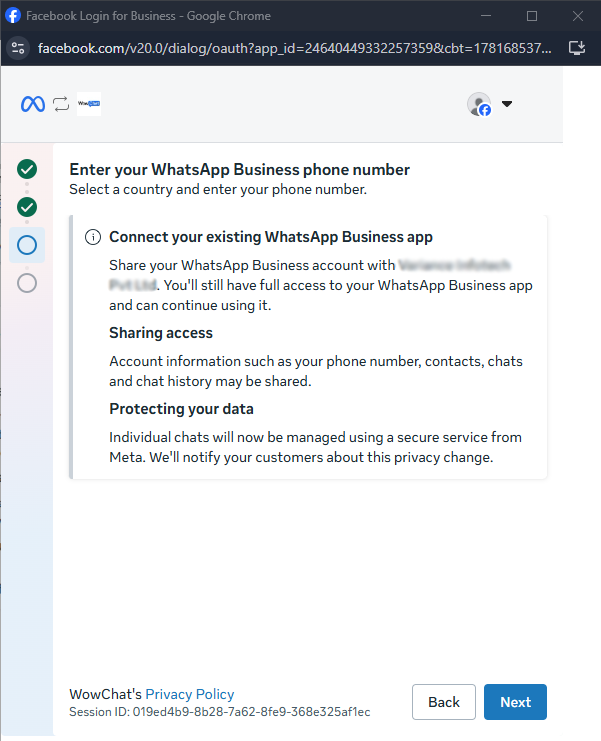This screenshot has width=601, height=741.
Task: Click the Next button
Action: 515,702
